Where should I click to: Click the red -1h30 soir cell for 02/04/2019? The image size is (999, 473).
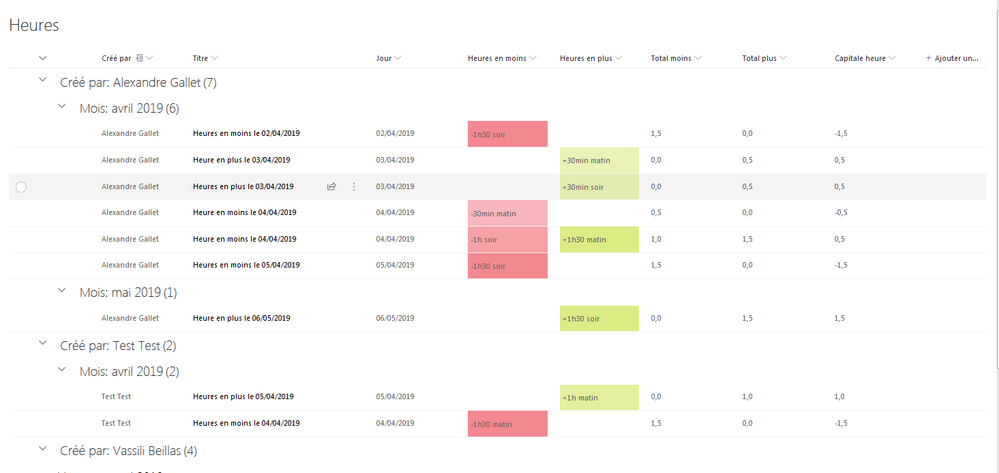(507, 134)
